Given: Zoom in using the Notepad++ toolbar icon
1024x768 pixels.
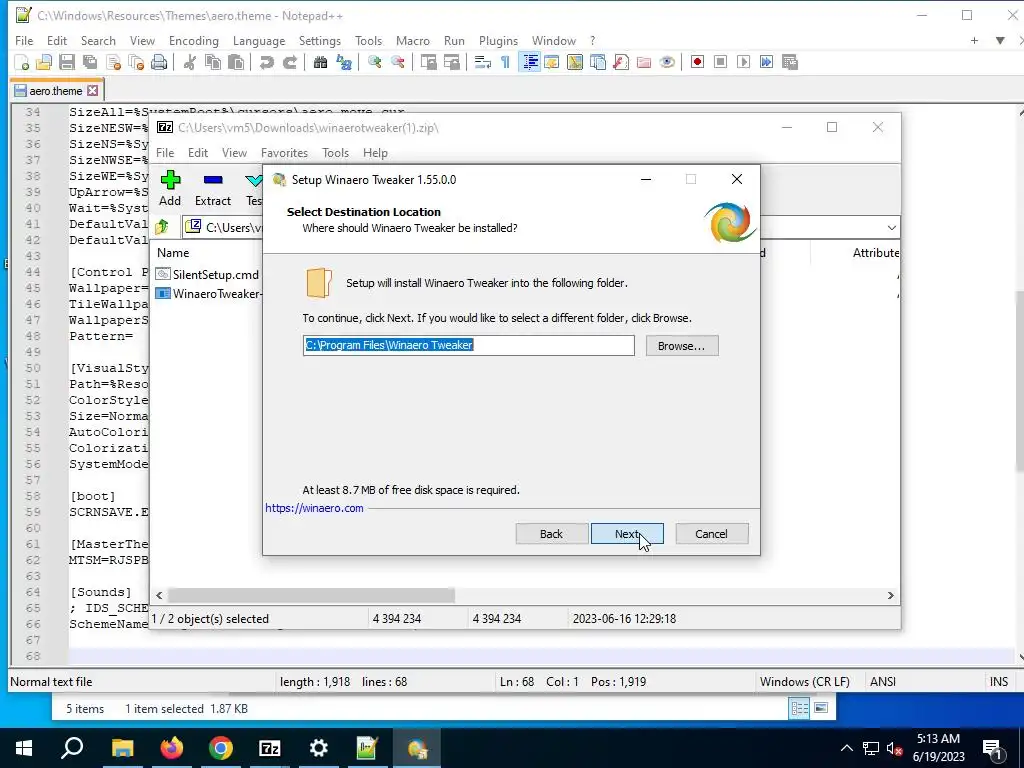Looking at the screenshot, I should point(374,62).
